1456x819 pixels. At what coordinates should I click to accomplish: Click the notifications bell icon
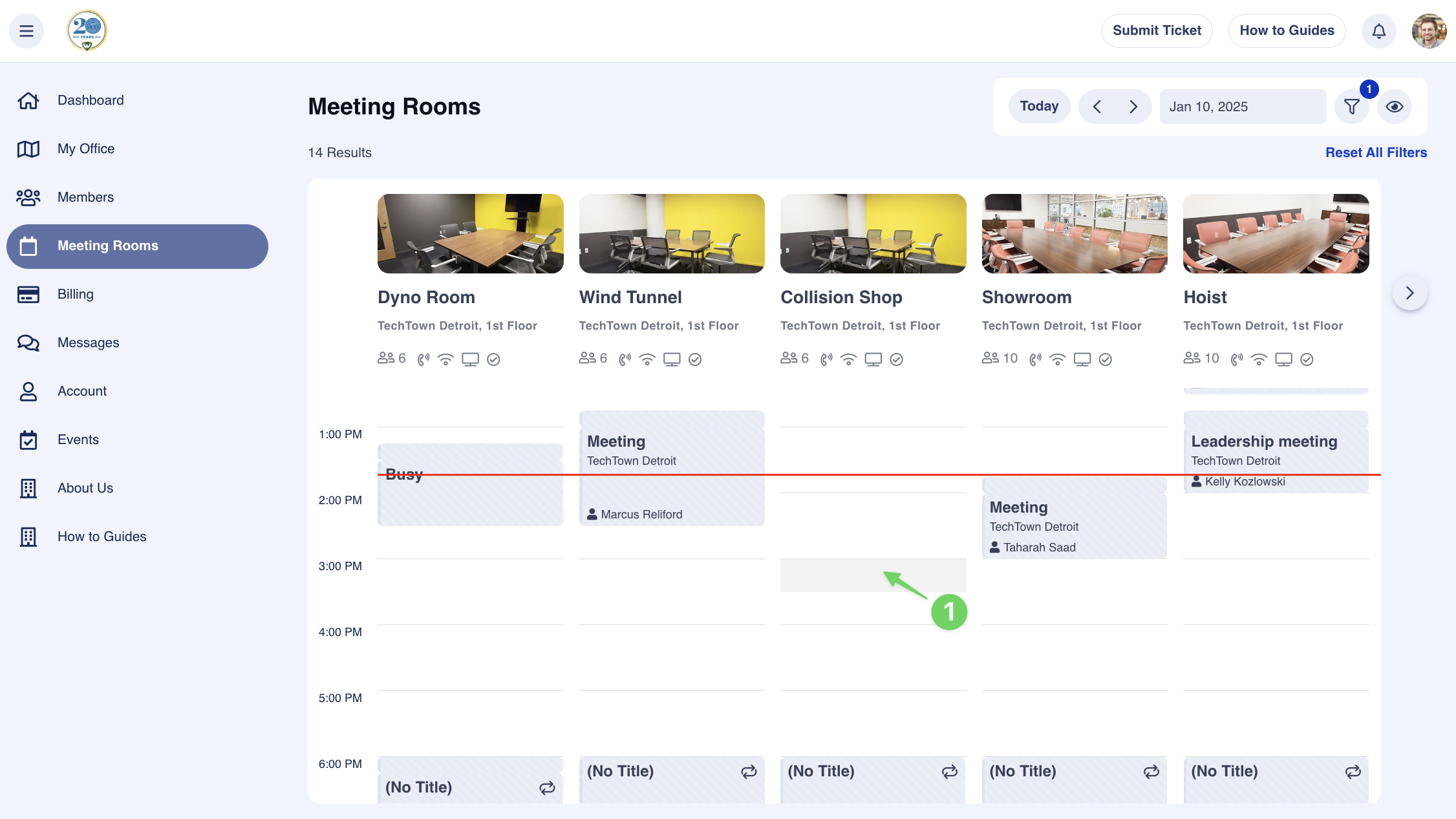[x=1378, y=31]
